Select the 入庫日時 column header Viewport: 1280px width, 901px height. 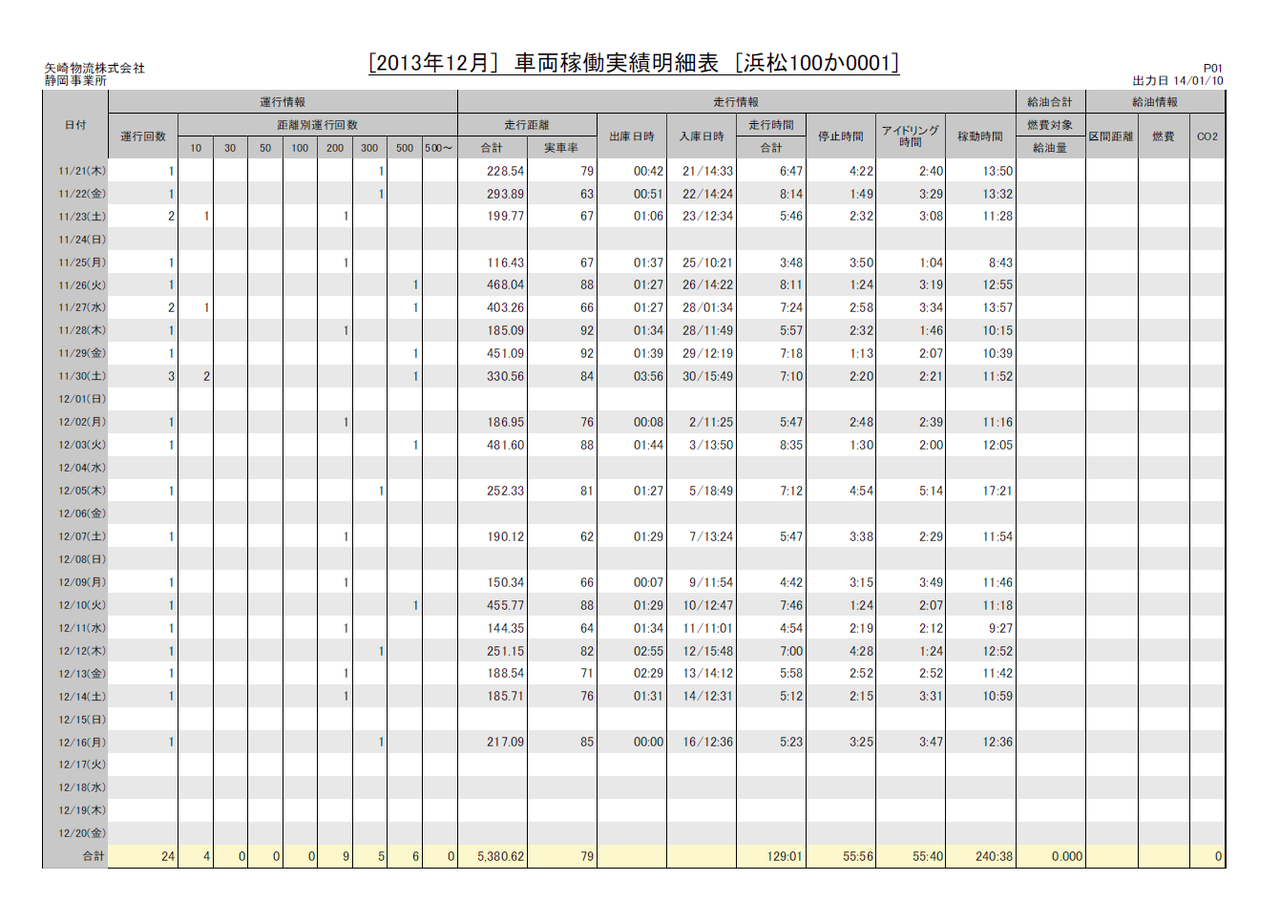702,137
